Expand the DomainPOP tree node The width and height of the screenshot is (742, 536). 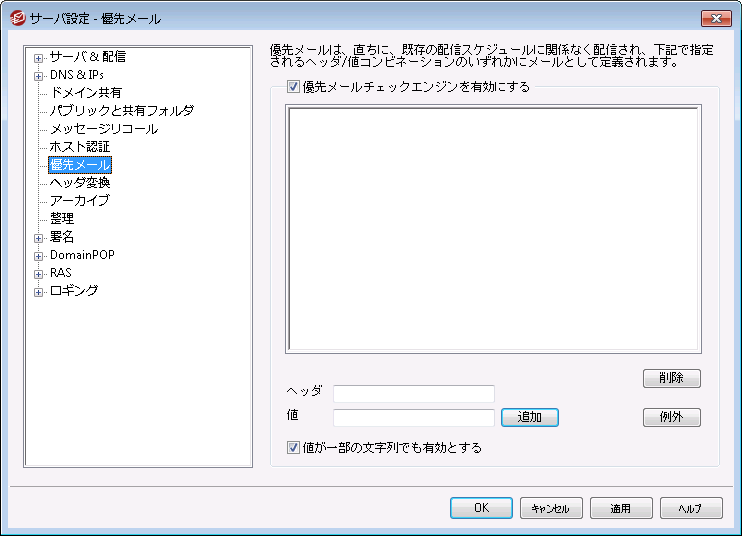[x=39, y=256]
